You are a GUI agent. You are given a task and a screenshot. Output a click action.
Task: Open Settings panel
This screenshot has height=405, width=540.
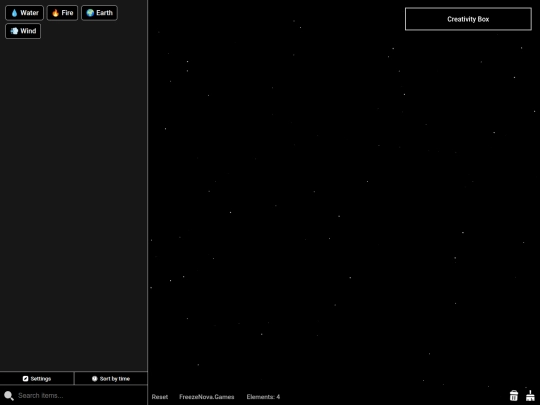[x=37, y=378]
